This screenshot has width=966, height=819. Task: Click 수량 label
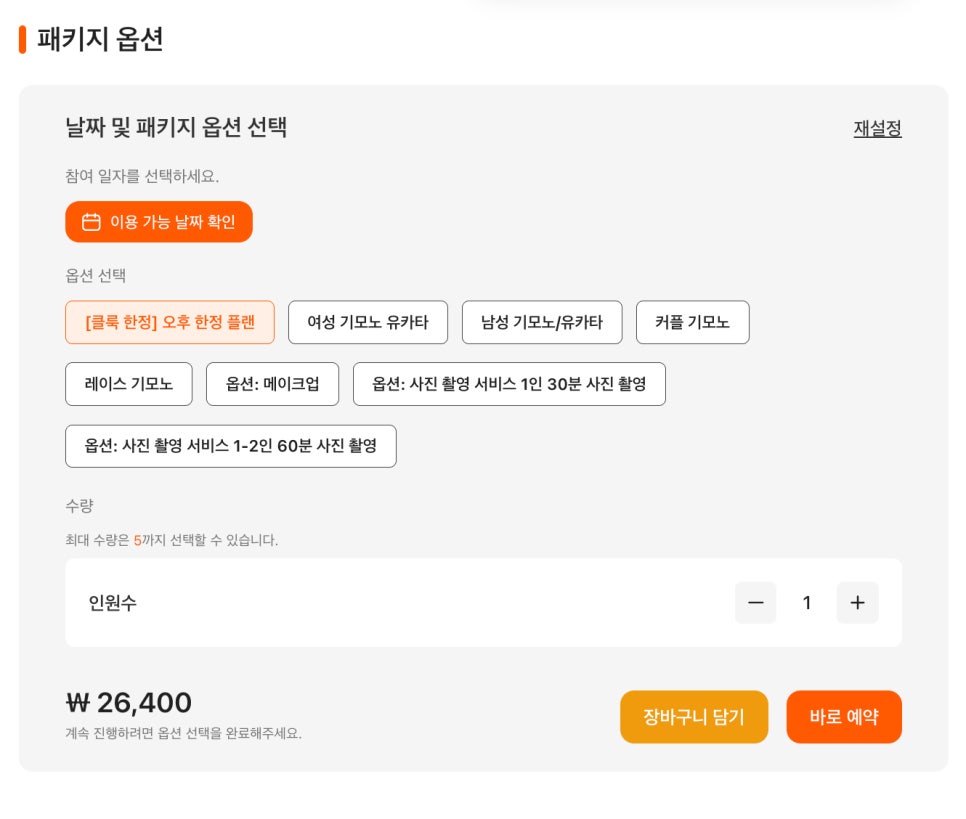[79, 506]
